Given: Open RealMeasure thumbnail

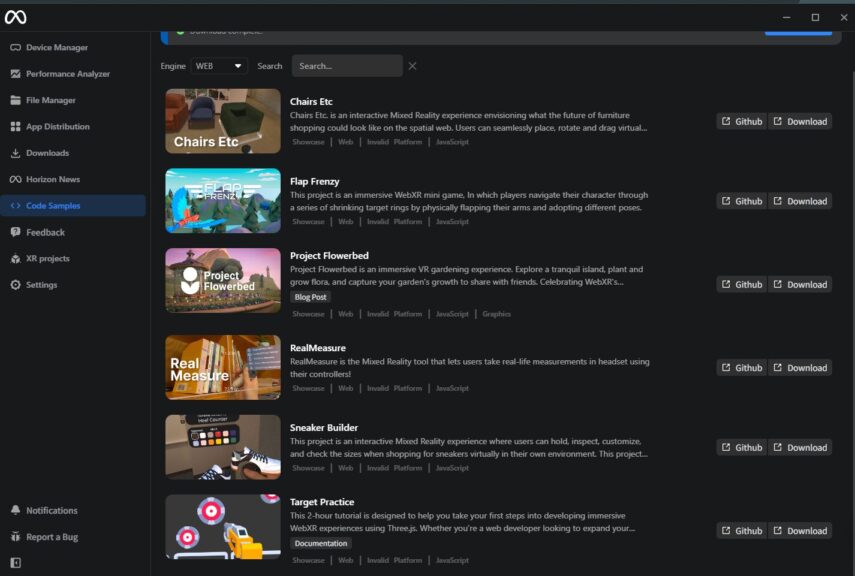Looking at the screenshot, I should point(223,367).
